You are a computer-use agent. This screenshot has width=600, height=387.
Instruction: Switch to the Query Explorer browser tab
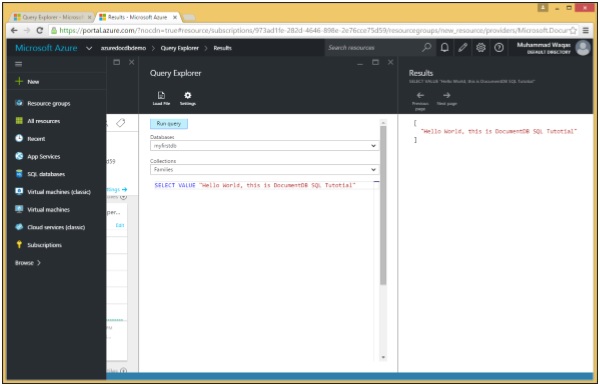tap(52, 17)
